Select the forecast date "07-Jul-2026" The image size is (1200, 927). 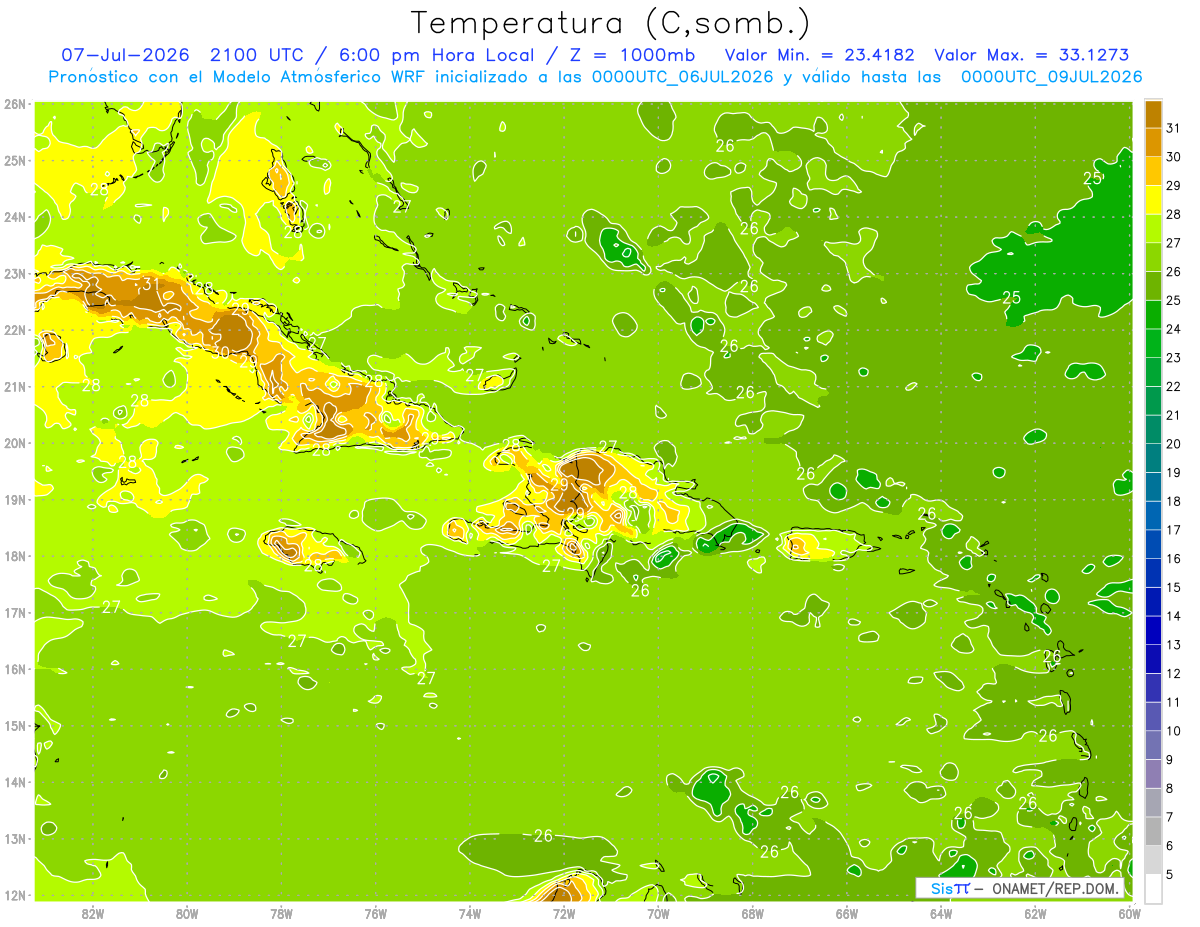click(x=124, y=55)
